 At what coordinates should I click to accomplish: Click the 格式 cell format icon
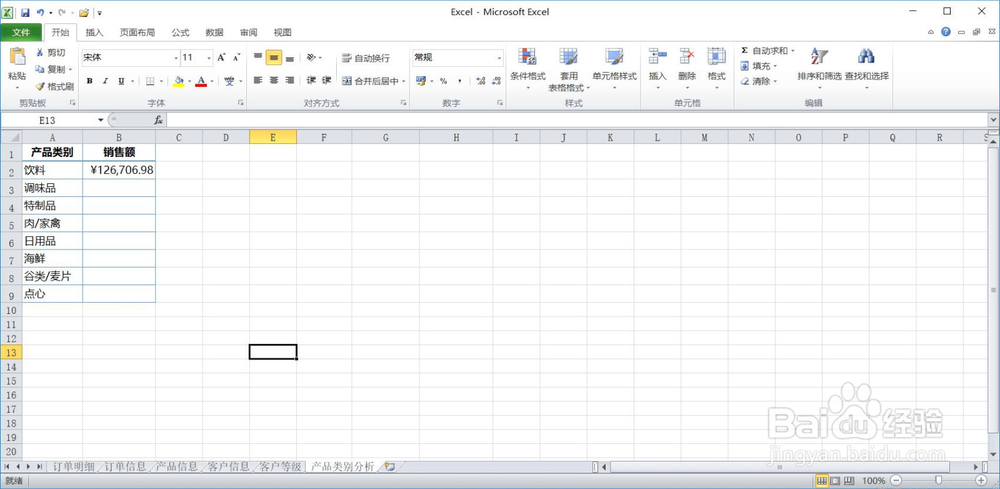[x=716, y=56]
